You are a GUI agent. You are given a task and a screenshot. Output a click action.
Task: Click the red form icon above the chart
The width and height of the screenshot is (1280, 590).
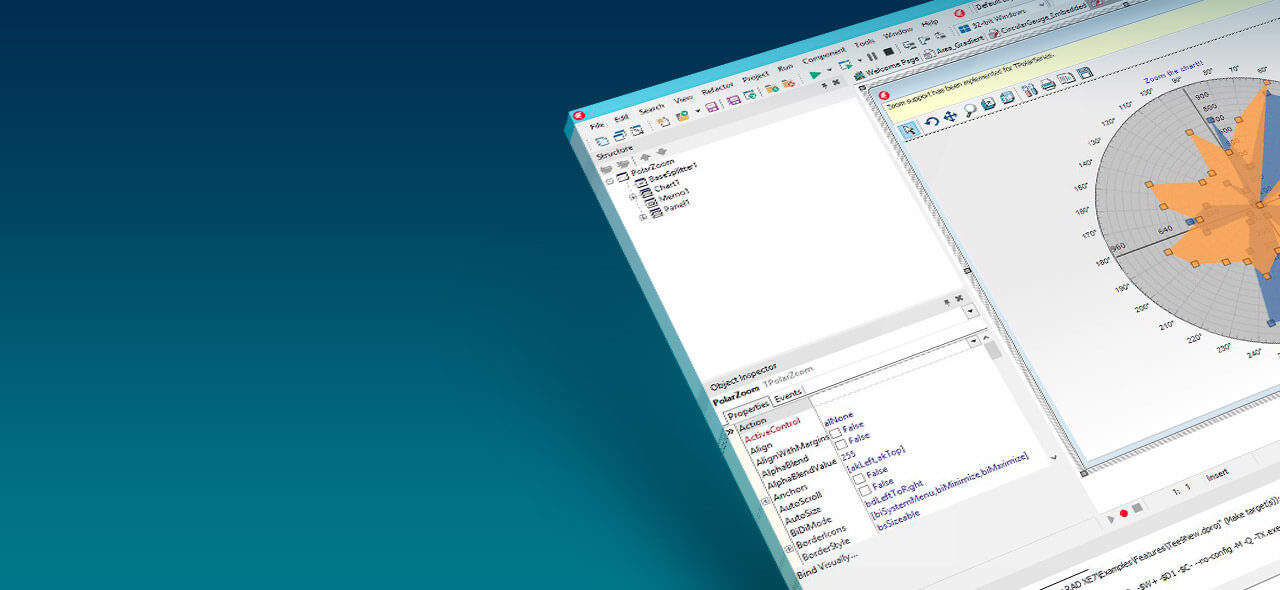coord(884,95)
